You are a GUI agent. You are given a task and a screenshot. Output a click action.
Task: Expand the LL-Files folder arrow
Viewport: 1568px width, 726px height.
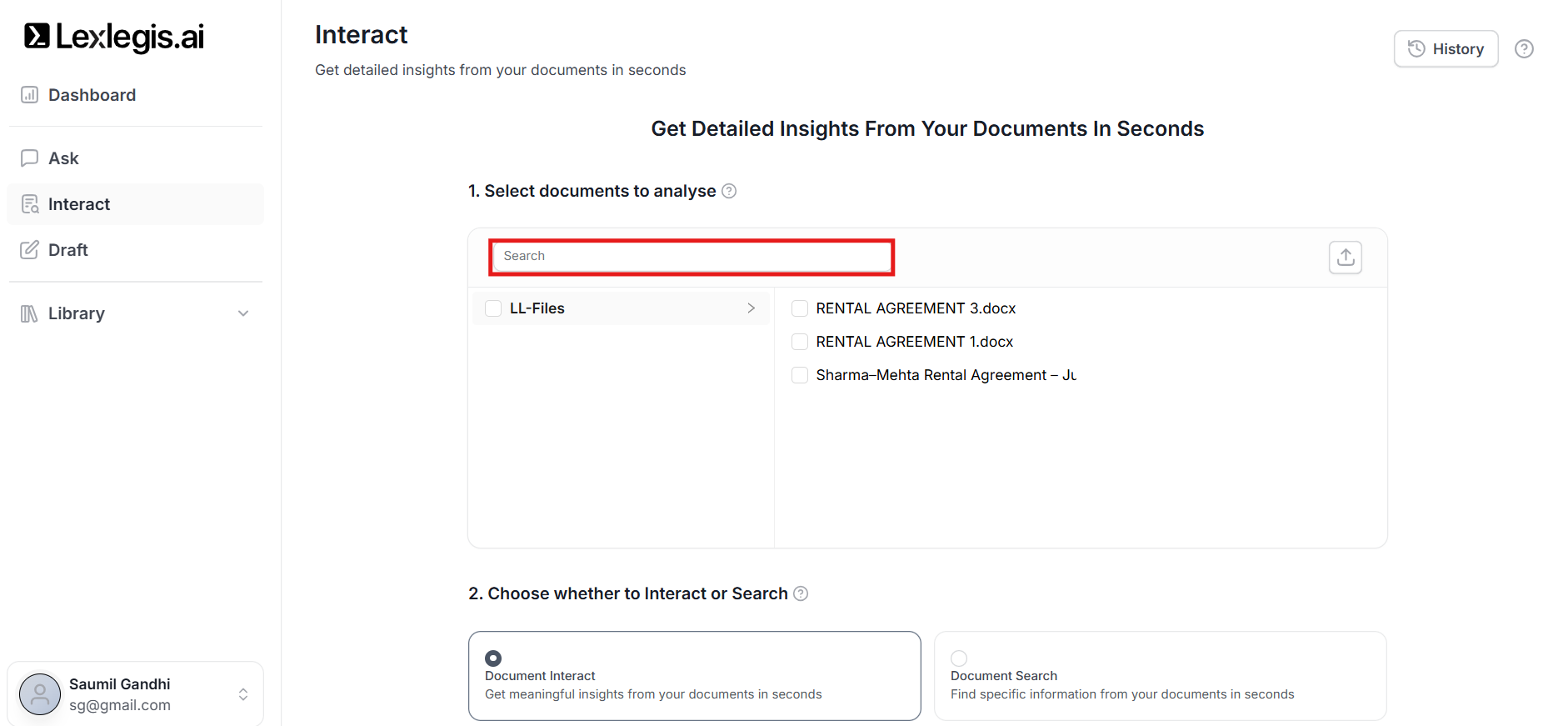751,308
